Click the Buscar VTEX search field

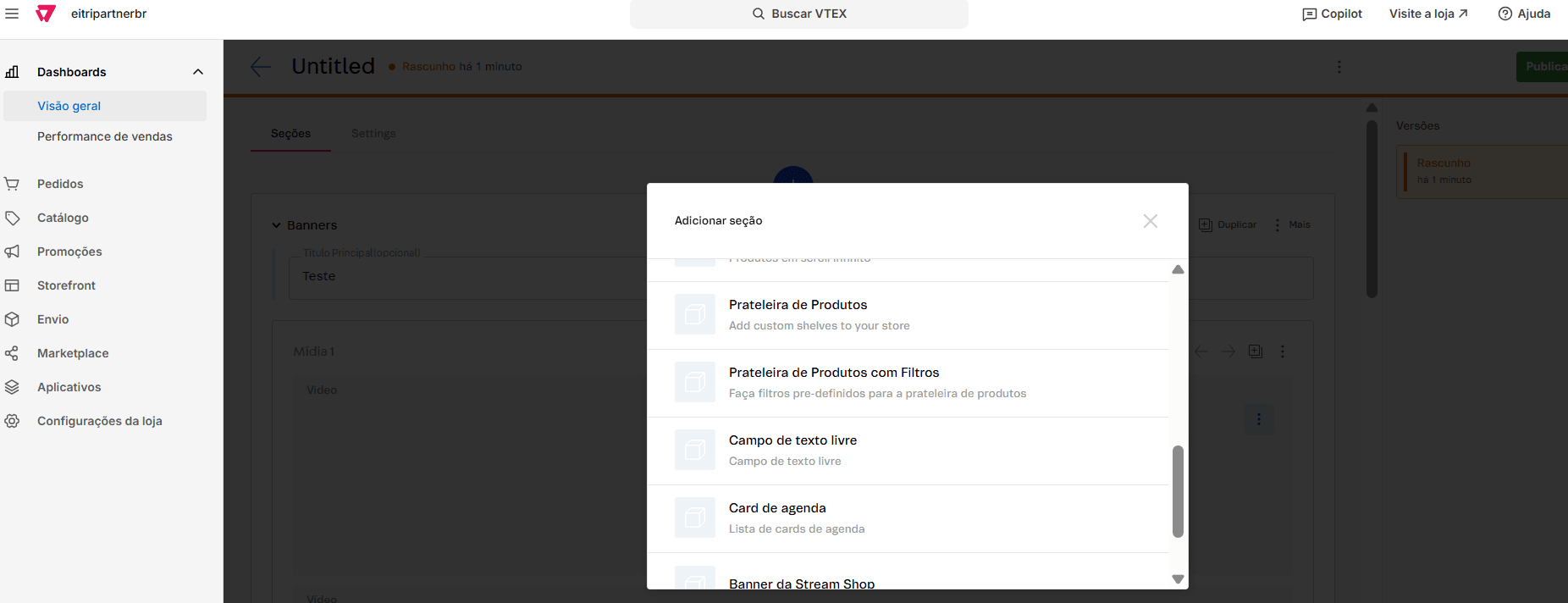coord(798,14)
